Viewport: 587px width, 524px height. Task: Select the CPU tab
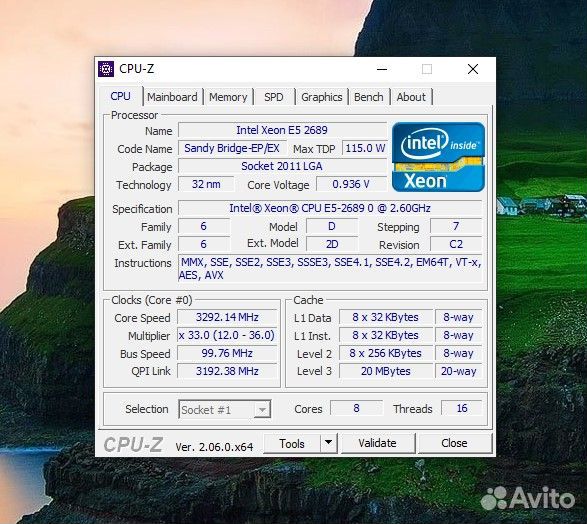[121, 96]
